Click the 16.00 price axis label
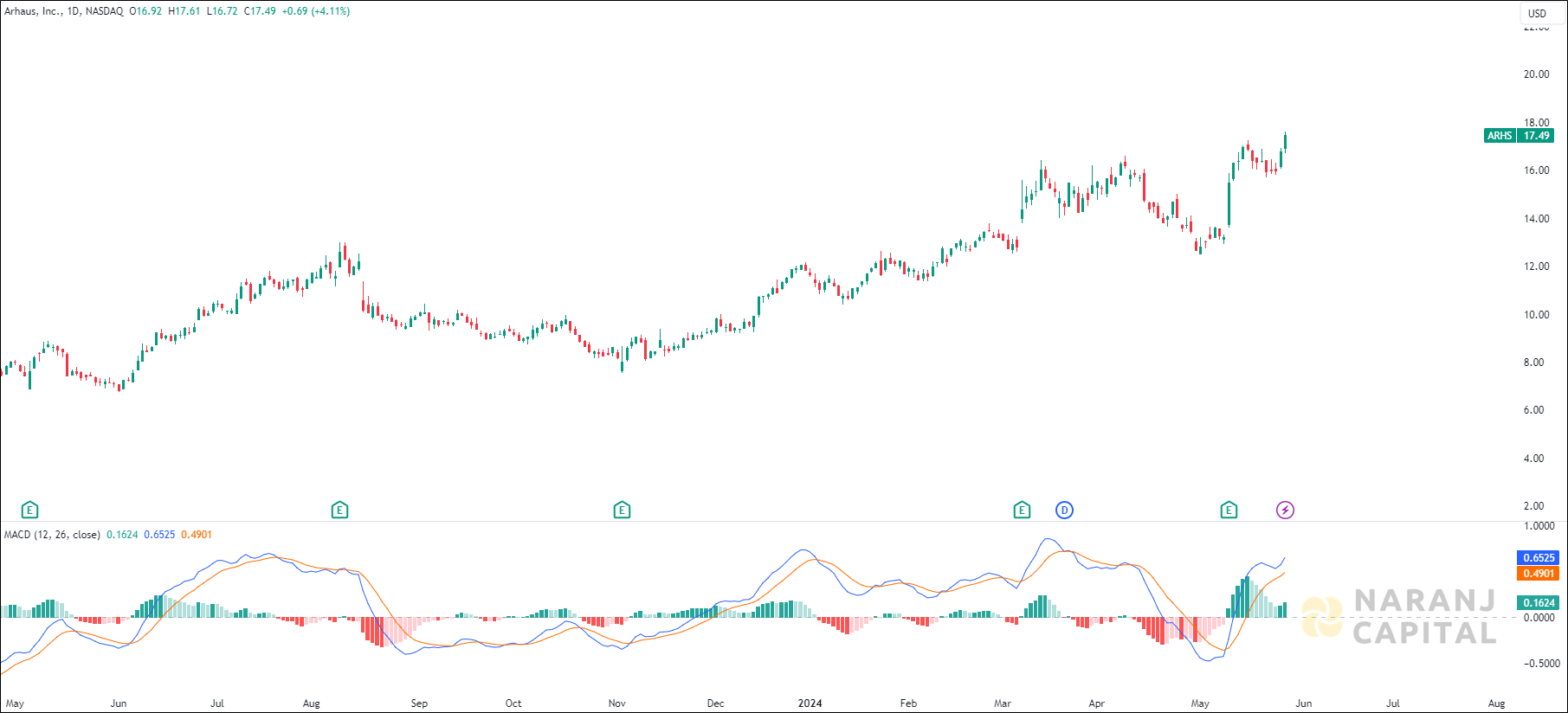The width and height of the screenshot is (1568, 713). (x=1537, y=170)
